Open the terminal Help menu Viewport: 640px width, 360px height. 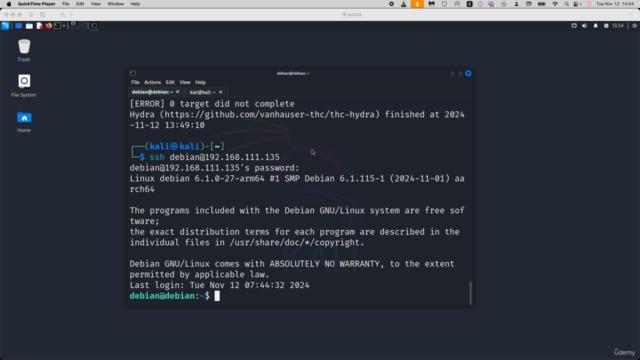click(x=200, y=82)
